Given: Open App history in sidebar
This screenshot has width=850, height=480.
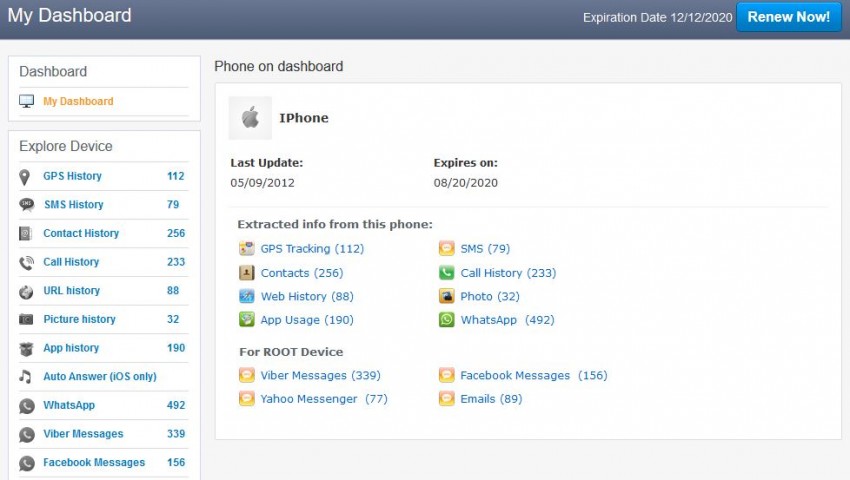Looking at the screenshot, I should (71, 348).
